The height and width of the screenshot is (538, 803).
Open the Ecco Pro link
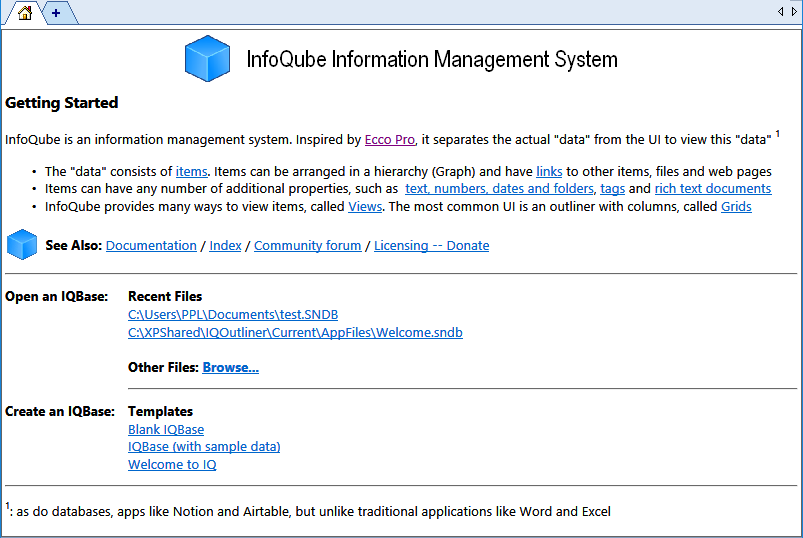click(x=390, y=140)
